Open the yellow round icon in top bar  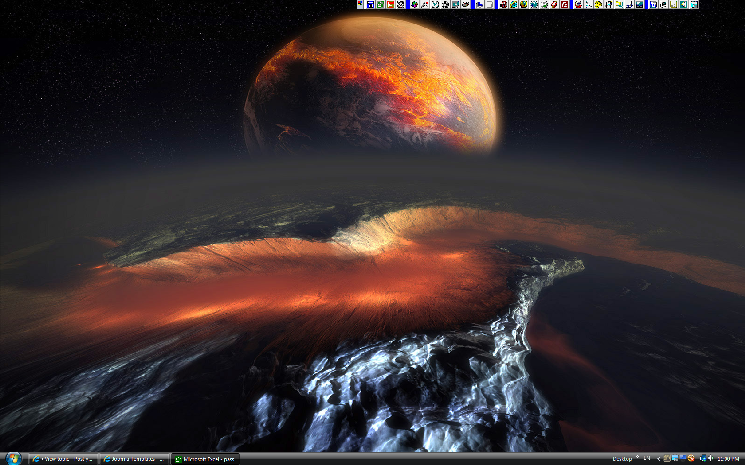pos(598,5)
